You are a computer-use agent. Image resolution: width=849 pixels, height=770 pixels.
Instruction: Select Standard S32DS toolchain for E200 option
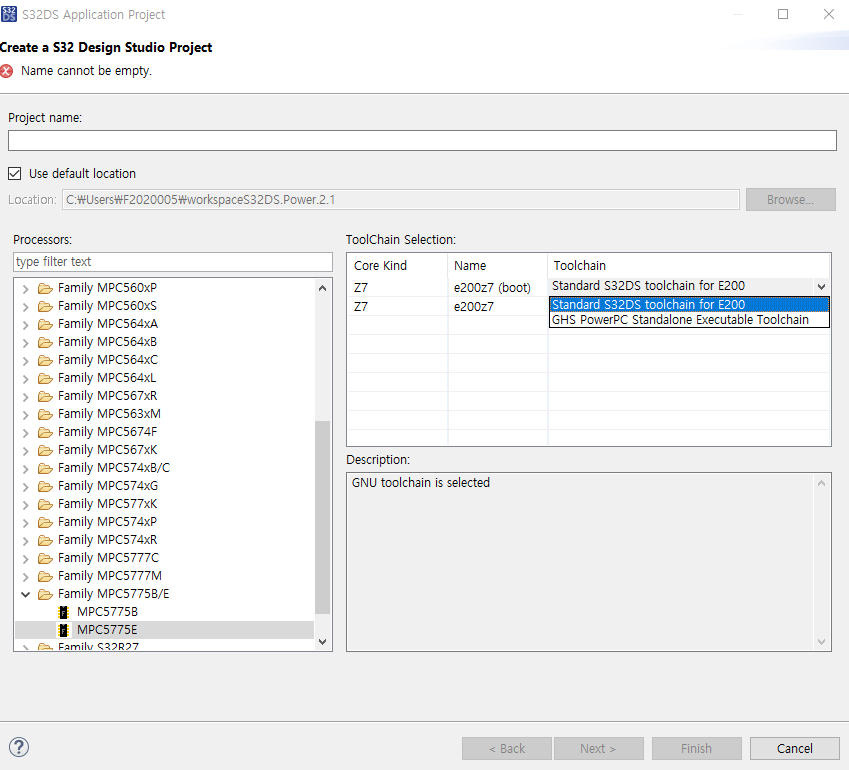coord(688,307)
